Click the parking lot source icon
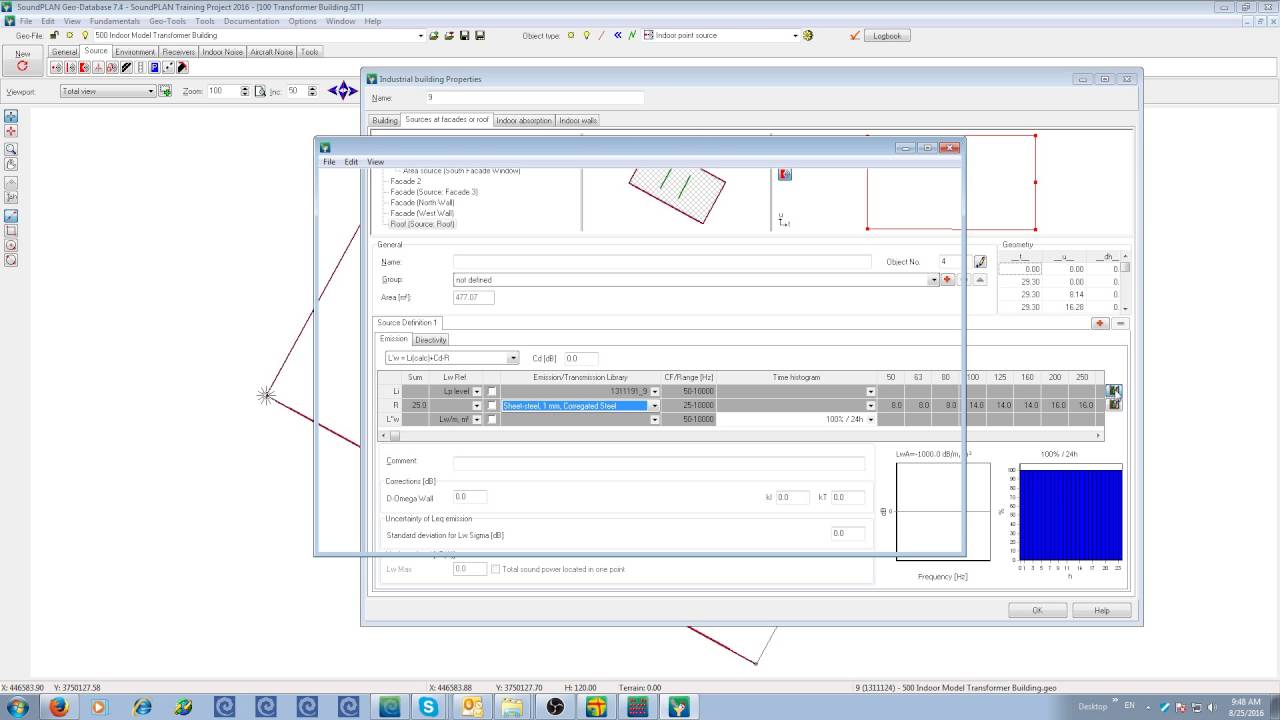The image size is (1280, 720). (154, 68)
